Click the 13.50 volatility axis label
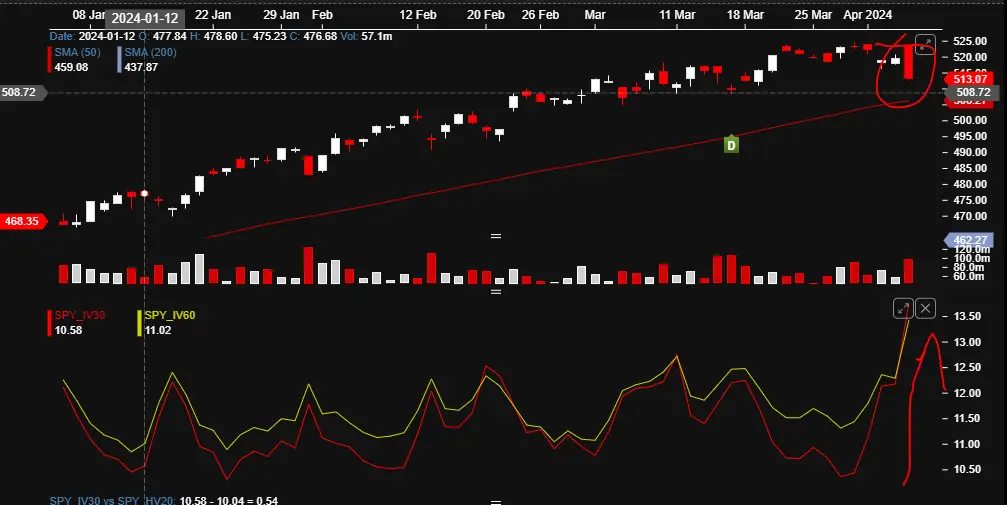1007x505 pixels. coord(967,316)
